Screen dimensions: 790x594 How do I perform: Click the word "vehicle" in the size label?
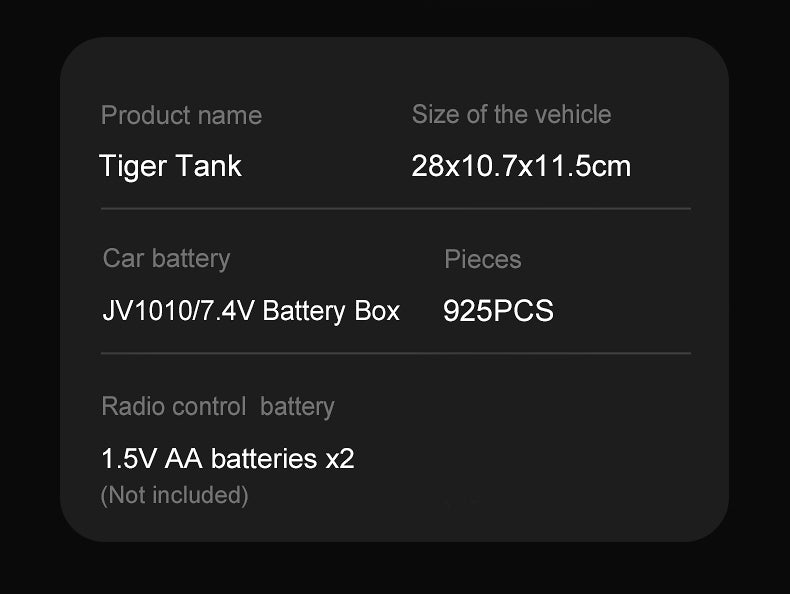click(573, 114)
